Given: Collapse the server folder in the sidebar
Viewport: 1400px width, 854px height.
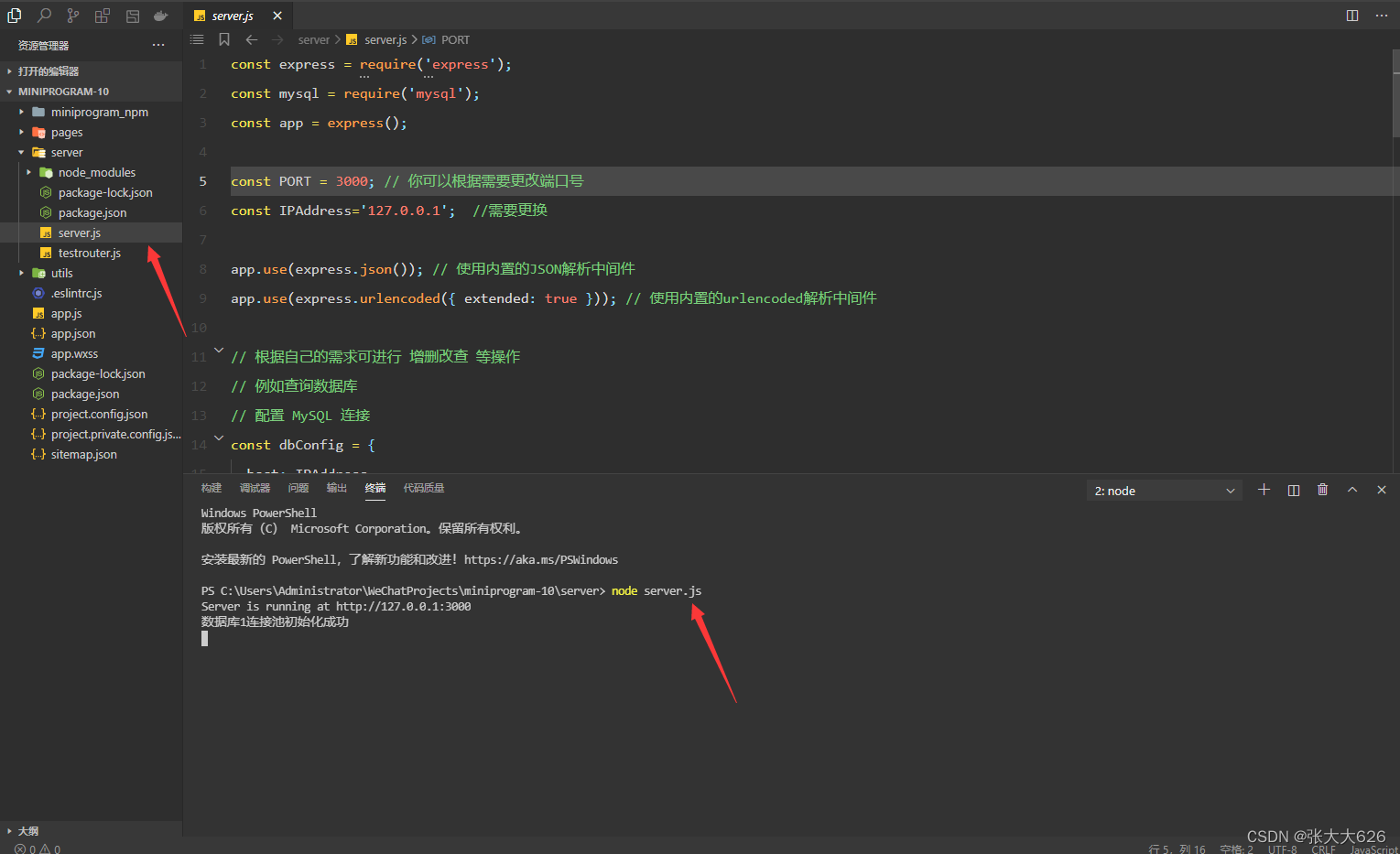Looking at the screenshot, I should 22,152.
